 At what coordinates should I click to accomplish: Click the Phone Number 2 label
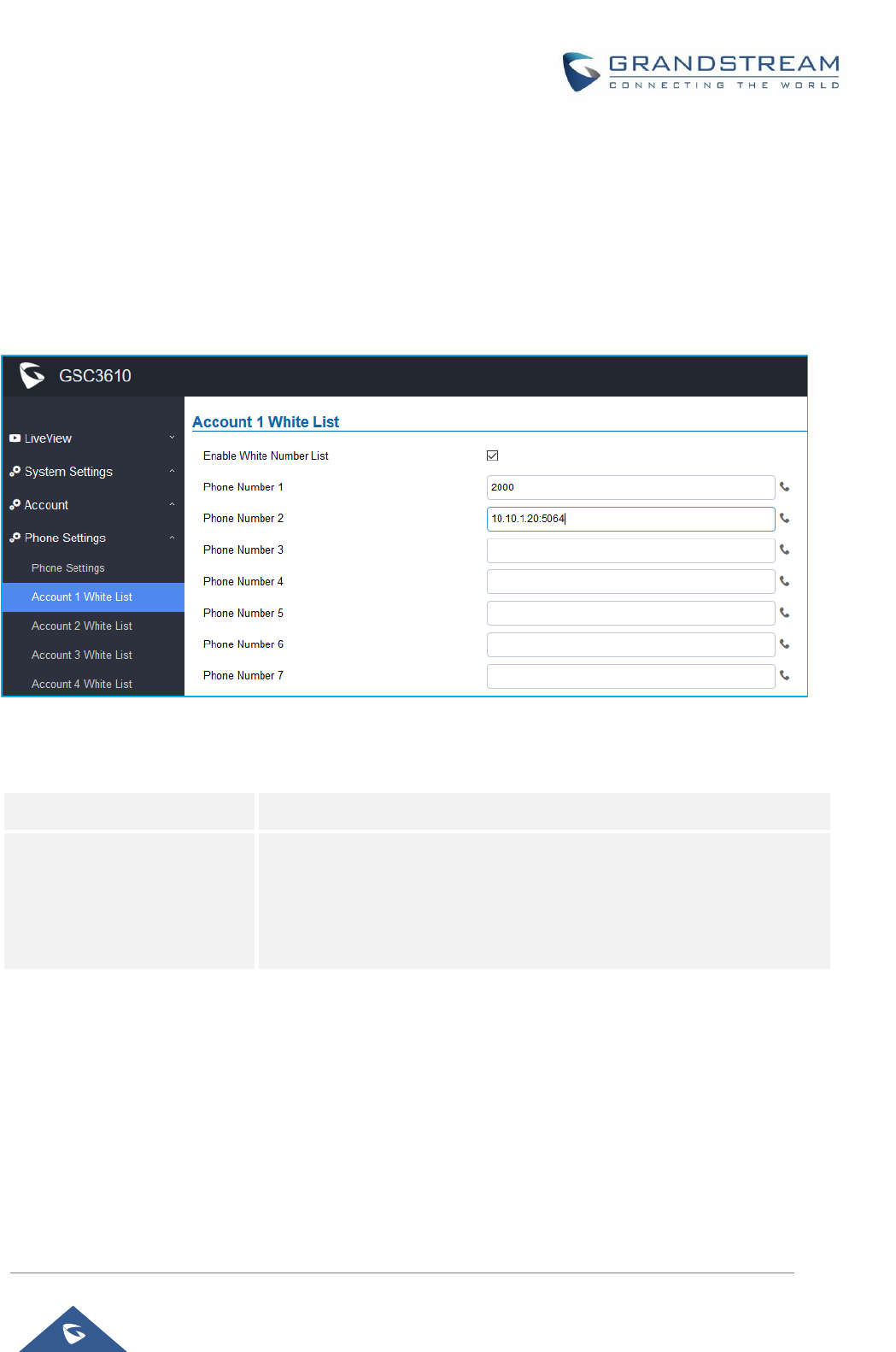(x=243, y=519)
